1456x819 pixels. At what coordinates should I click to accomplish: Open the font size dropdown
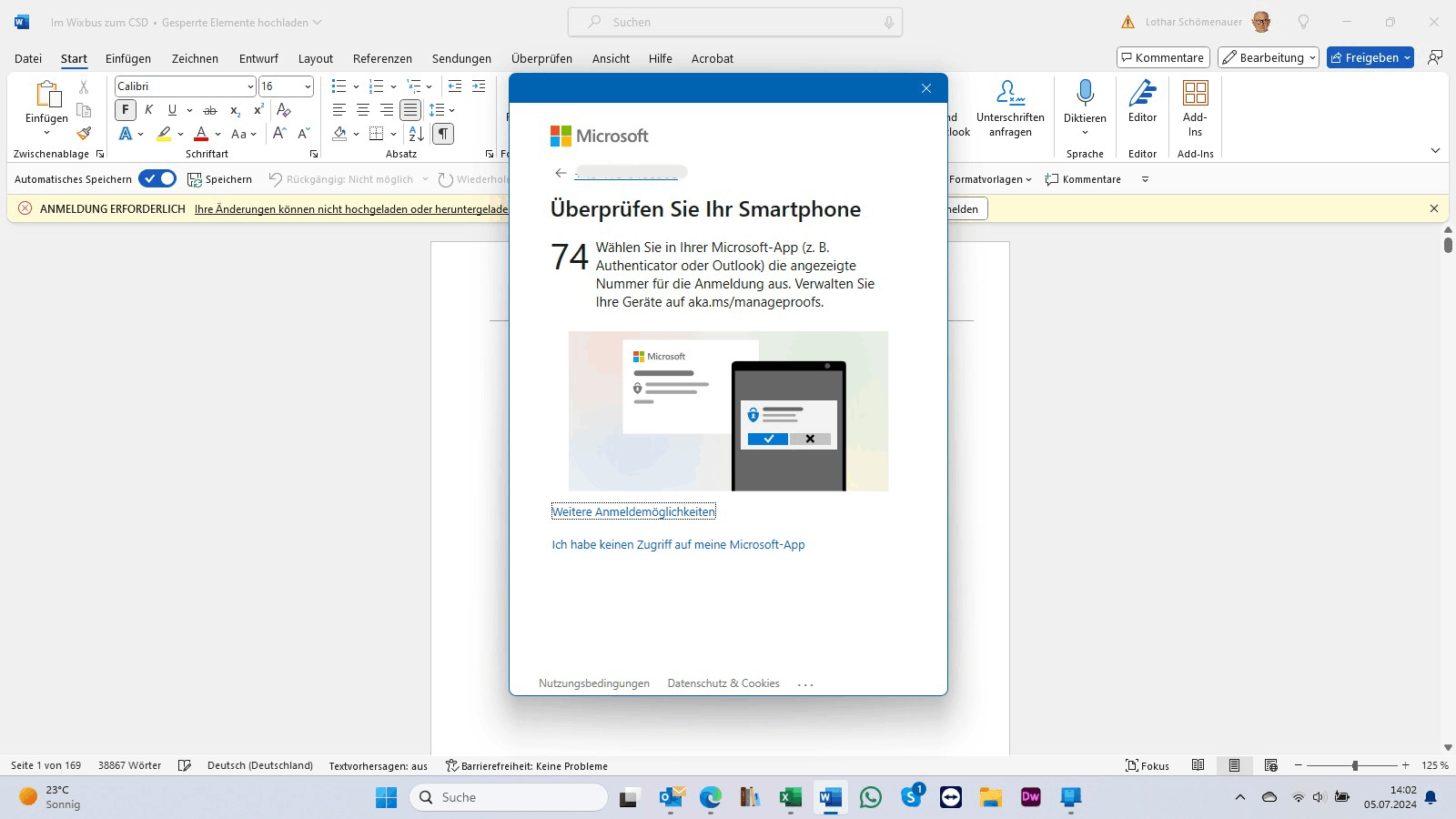click(308, 86)
